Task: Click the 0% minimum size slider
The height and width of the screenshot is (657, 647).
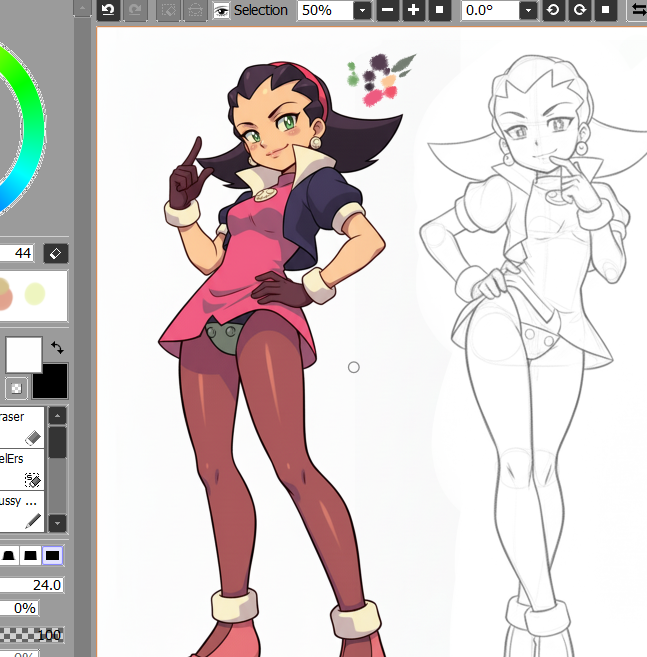Action: [19, 608]
